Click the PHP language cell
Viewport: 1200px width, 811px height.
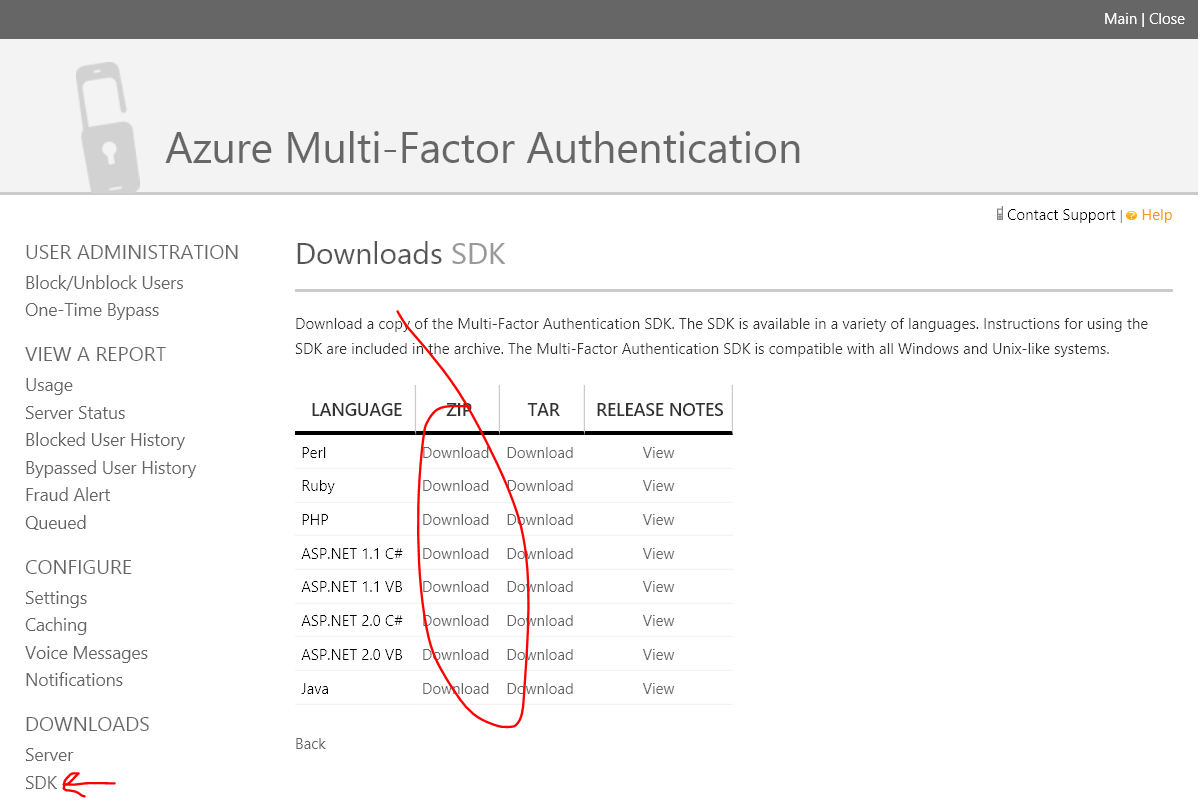click(315, 520)
